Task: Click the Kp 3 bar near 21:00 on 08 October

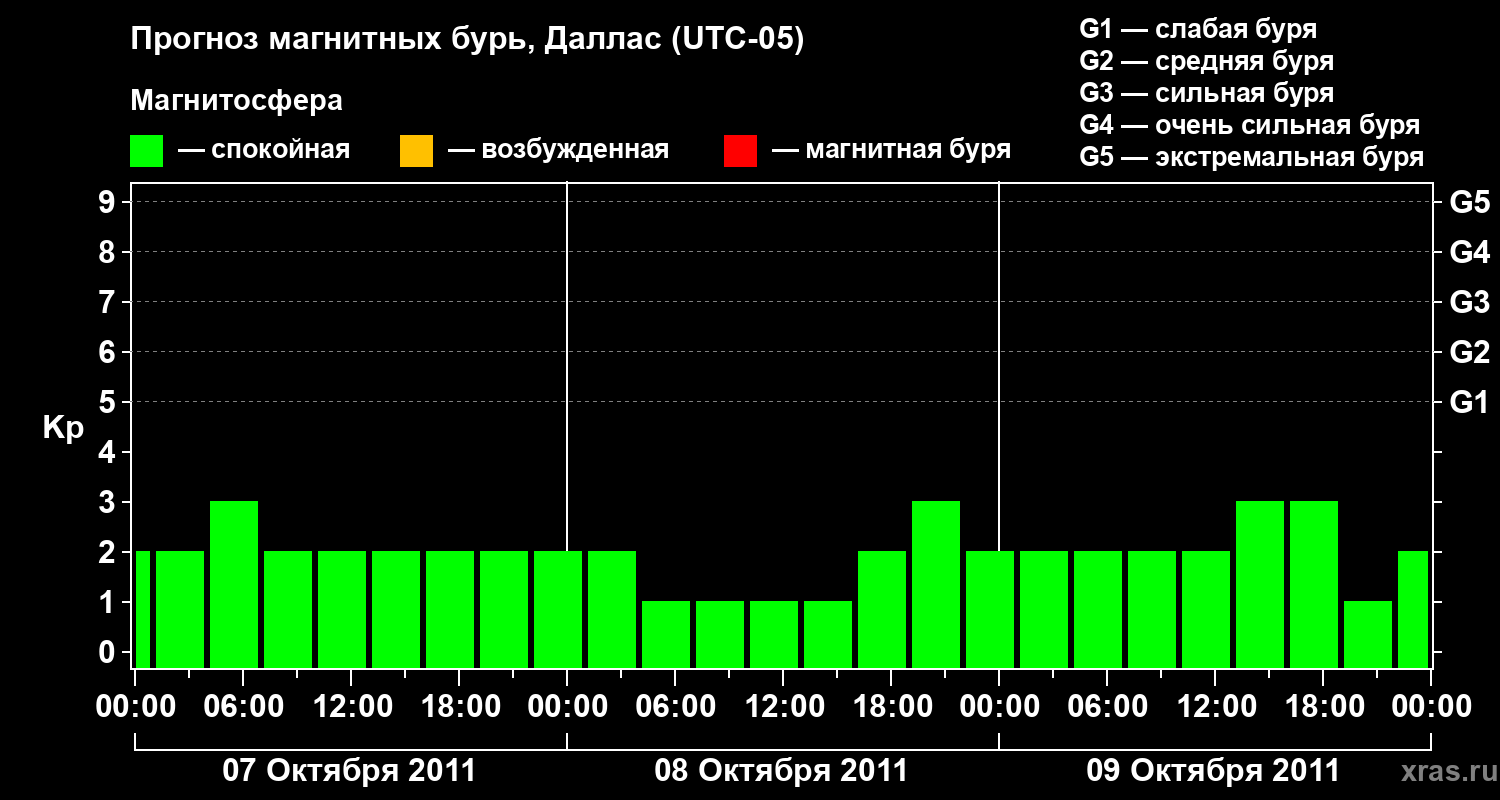Action: 936,584
